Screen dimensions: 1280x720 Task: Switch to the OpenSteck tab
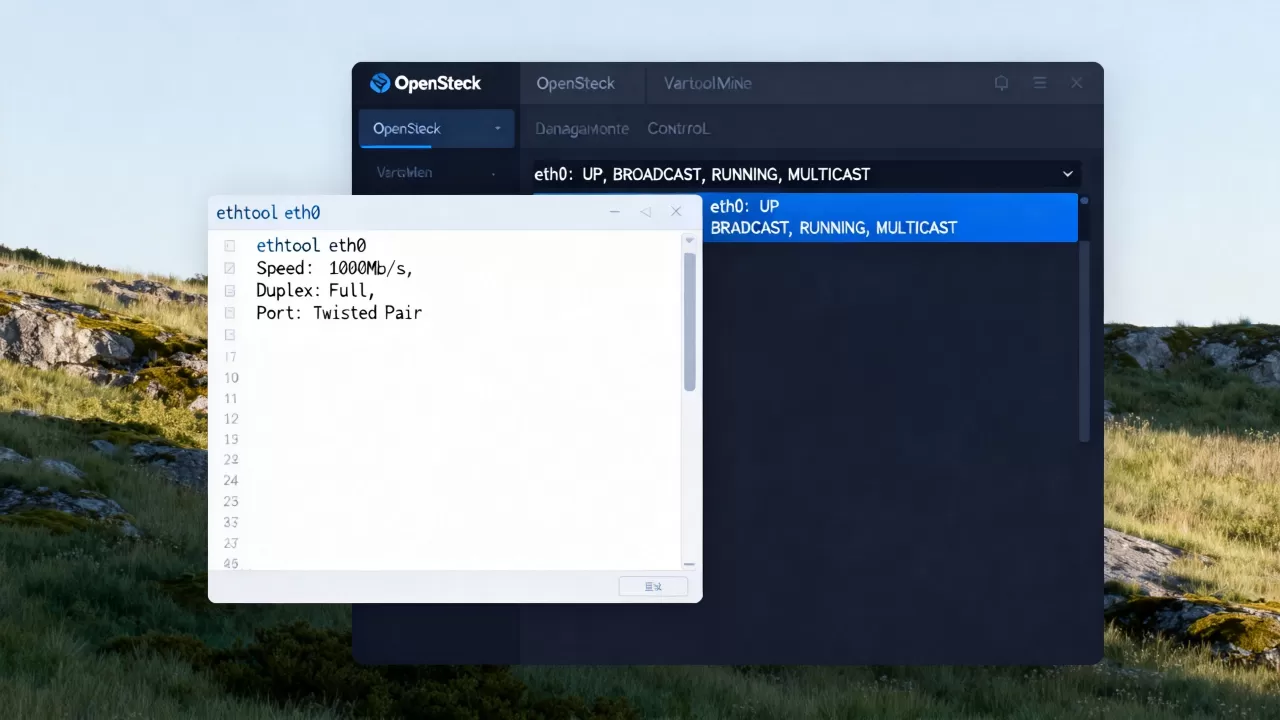coord(575,83)
